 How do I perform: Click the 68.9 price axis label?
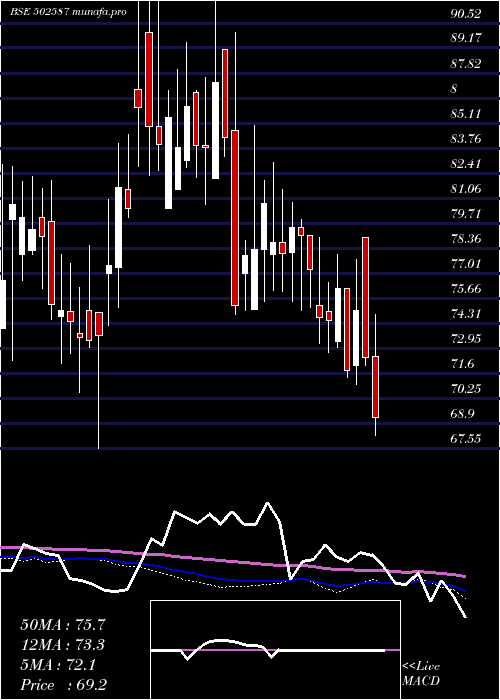[462, 414]
